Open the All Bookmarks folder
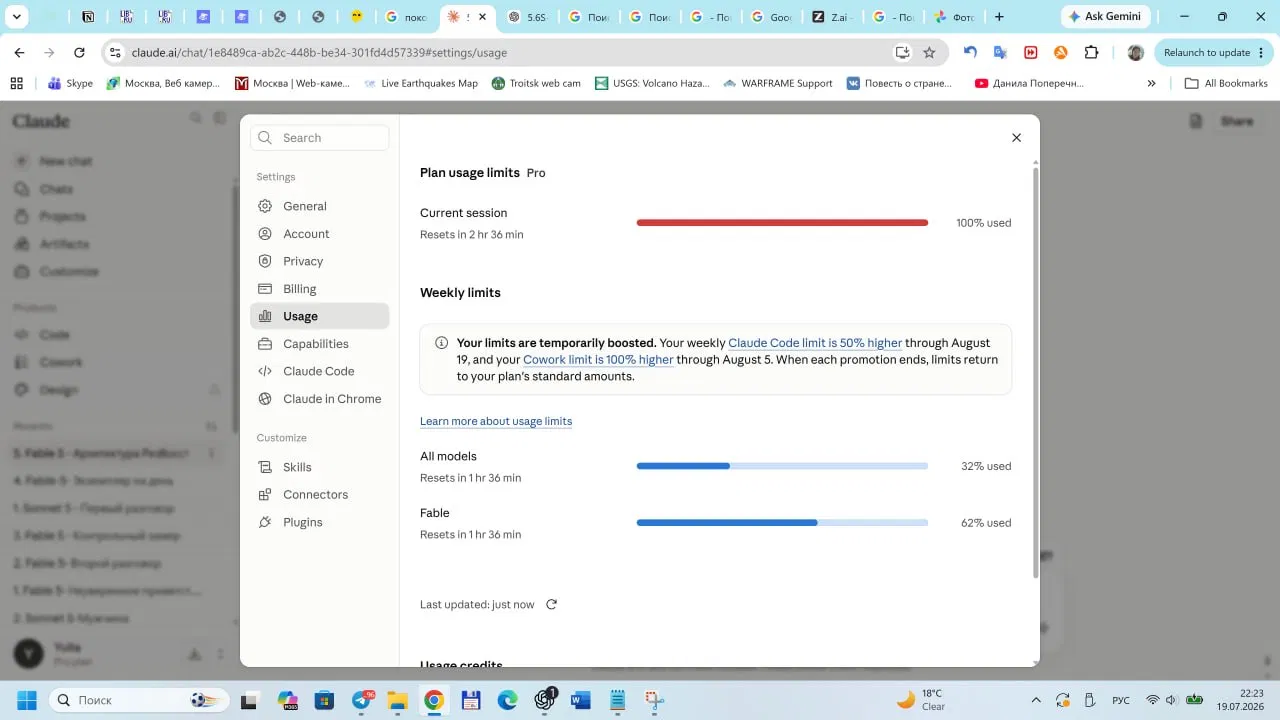 coord(1226,83)
